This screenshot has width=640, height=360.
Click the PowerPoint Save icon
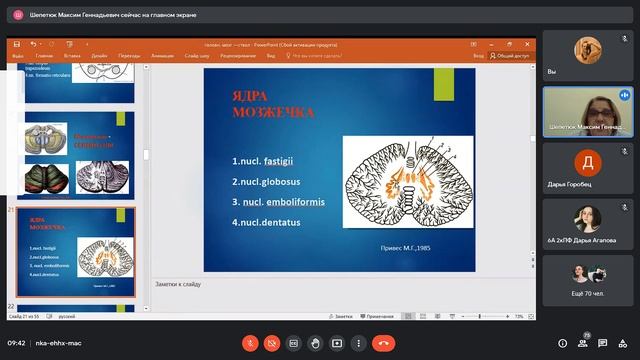(17, 44)
